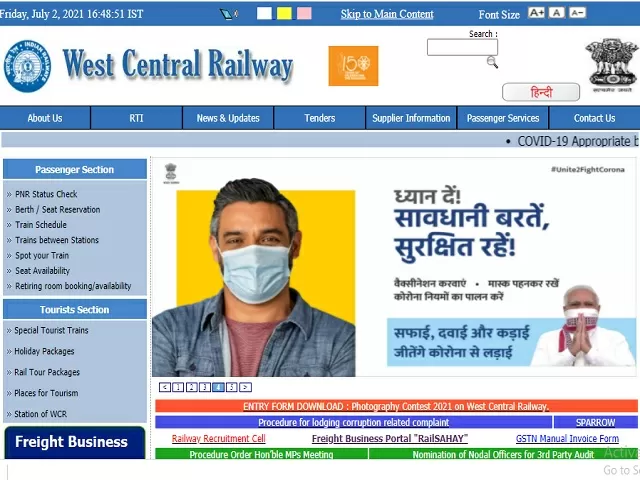The height and width of the screenshot is (480, 640).
Task: Open the SPARROW link
Action: click(x=596, y=422)
